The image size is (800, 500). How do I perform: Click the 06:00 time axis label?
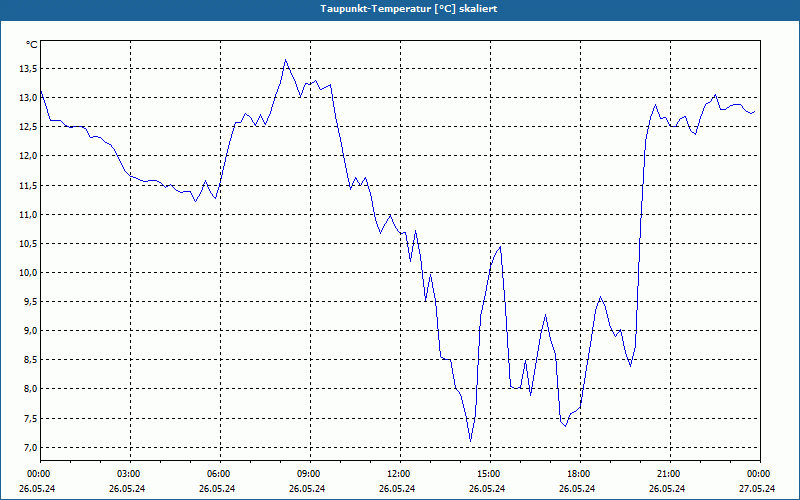point(220,474)
